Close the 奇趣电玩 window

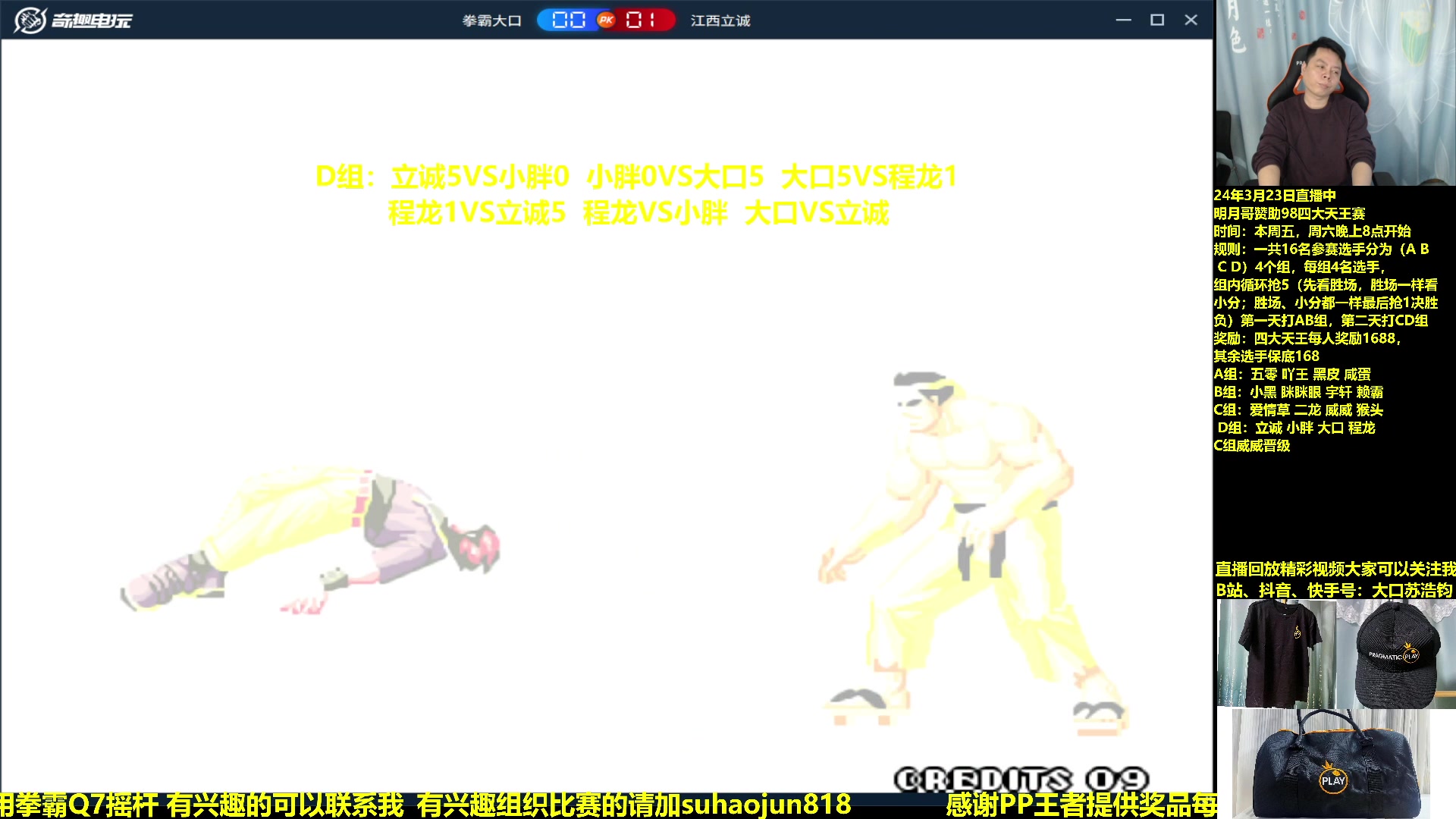coord(1191,20)
